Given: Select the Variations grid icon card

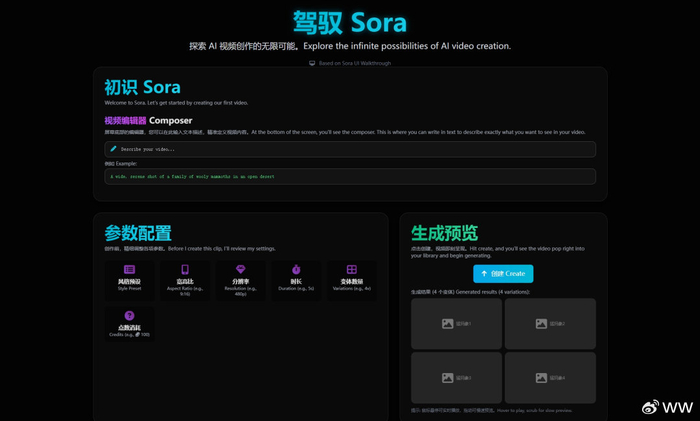Looking at the screenshot, I should tap(352, 279).
